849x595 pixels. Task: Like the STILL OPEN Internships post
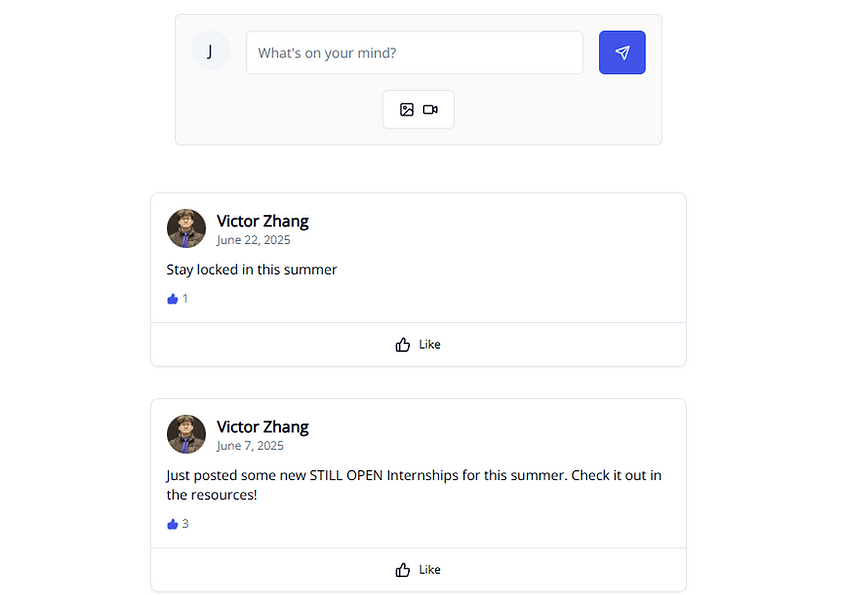[418, 570]
